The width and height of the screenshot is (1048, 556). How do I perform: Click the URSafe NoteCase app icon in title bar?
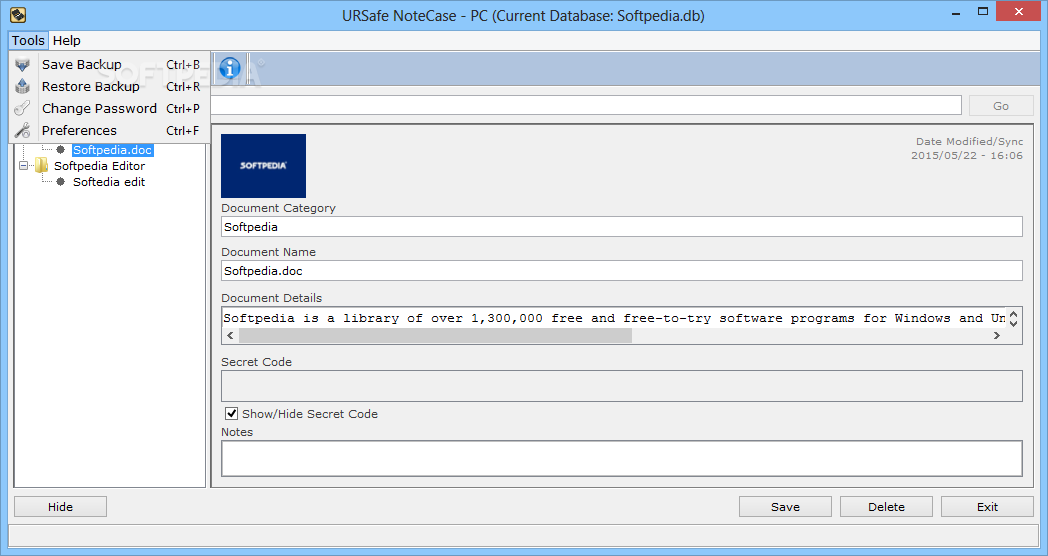coord(18,14)
